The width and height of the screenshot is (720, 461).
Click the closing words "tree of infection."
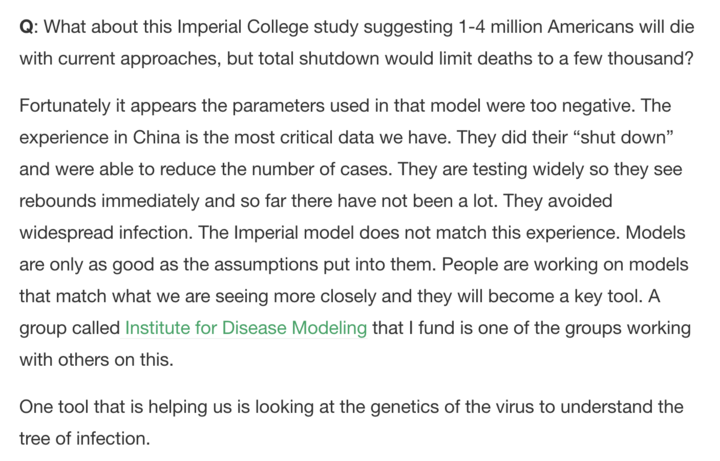84,439
